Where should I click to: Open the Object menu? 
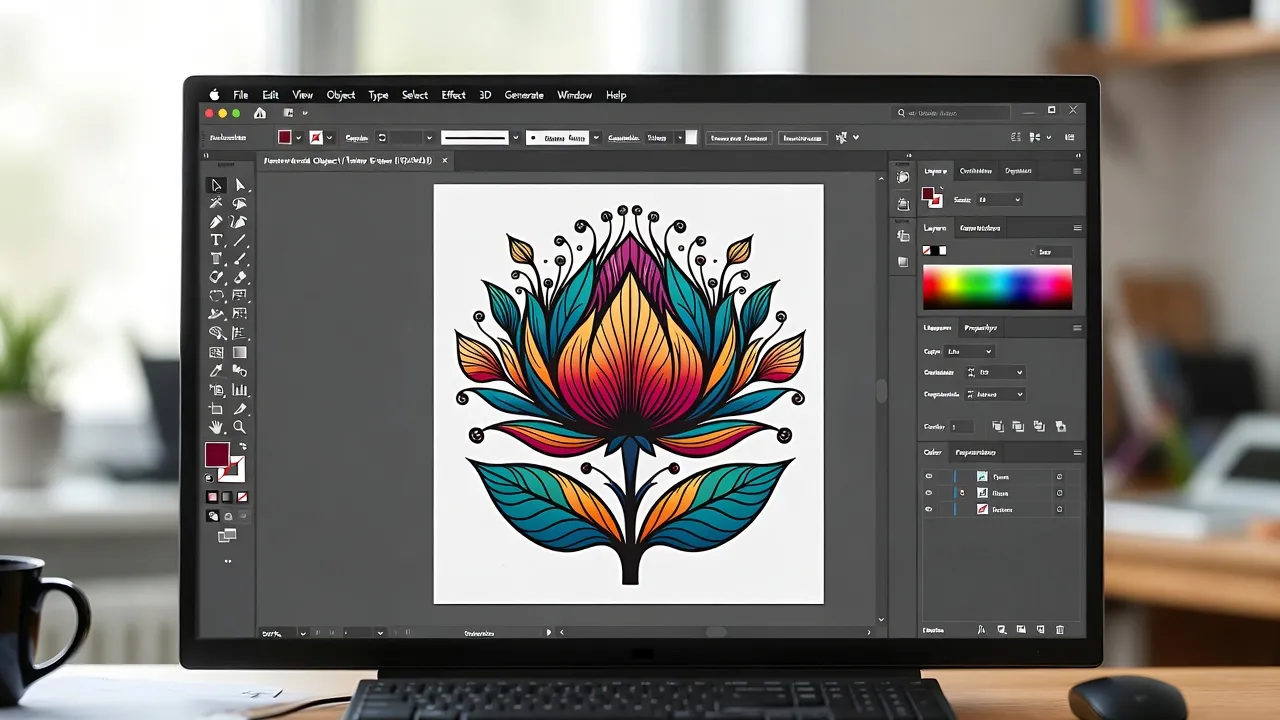[341, 95]
